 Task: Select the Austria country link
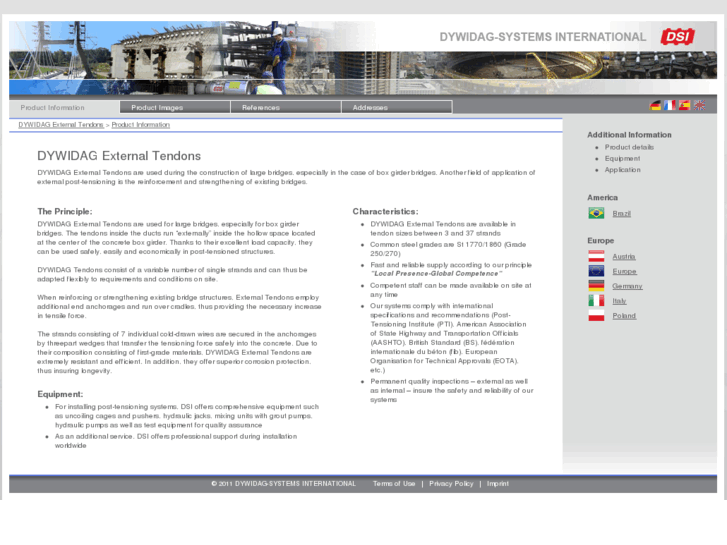point(624,256)
